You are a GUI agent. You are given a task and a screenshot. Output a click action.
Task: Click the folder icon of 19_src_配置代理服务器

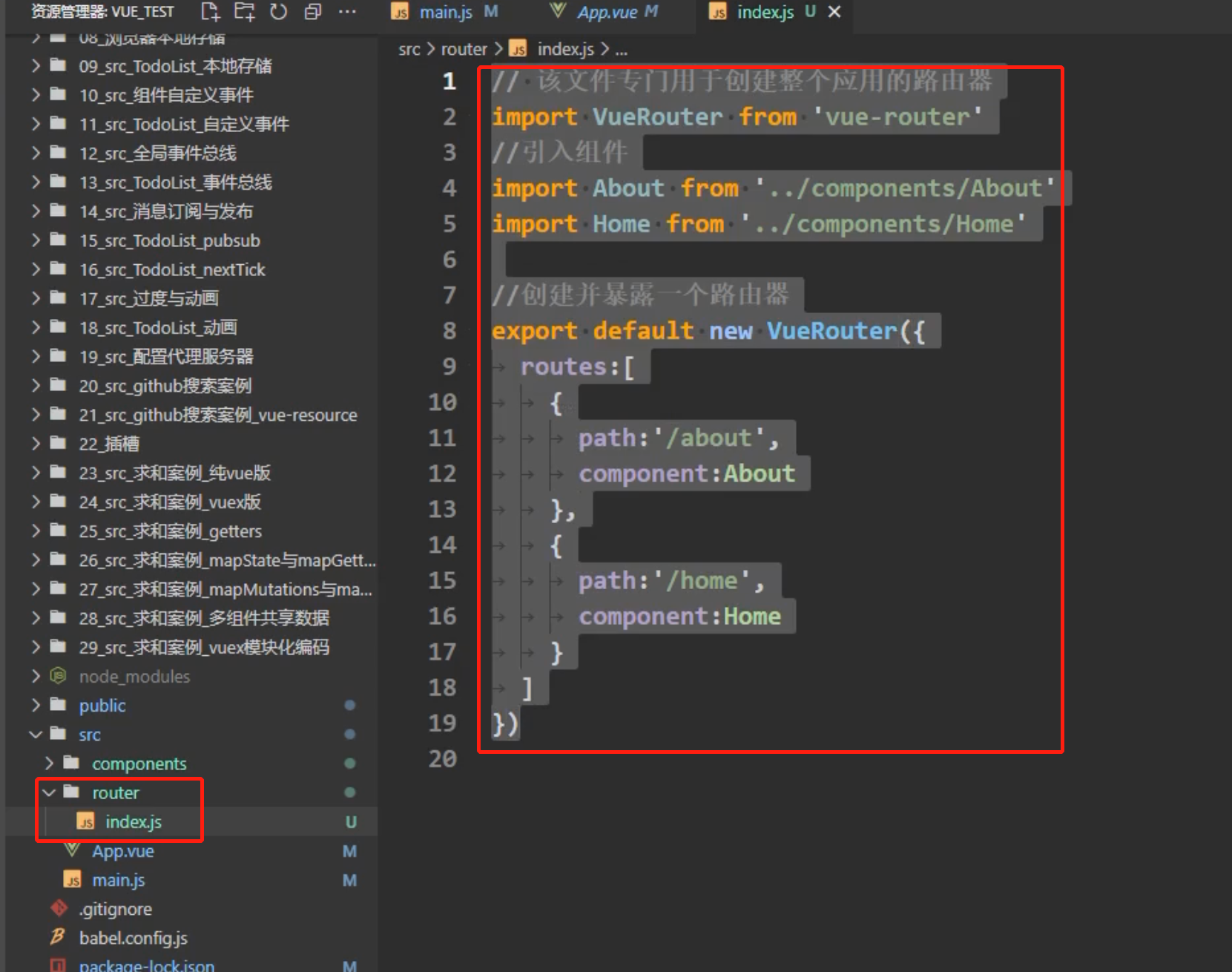tap(58, 355)
